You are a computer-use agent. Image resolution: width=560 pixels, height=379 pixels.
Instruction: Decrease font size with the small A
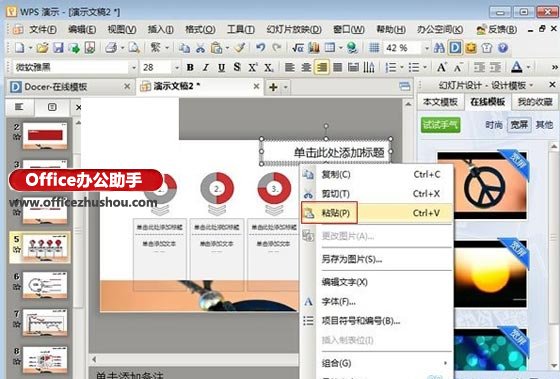(458, 67)
